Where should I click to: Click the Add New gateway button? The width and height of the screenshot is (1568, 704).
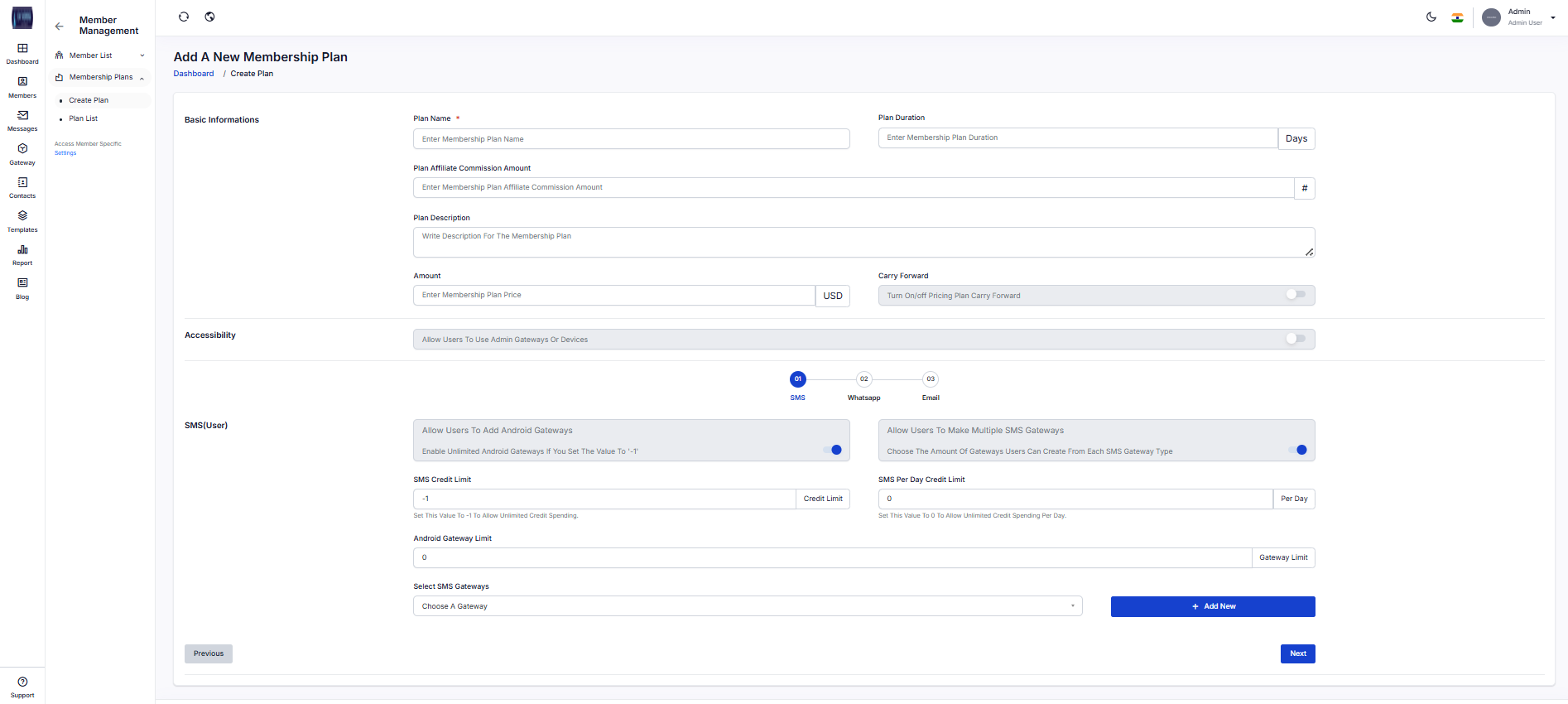tap(1212, 606)
